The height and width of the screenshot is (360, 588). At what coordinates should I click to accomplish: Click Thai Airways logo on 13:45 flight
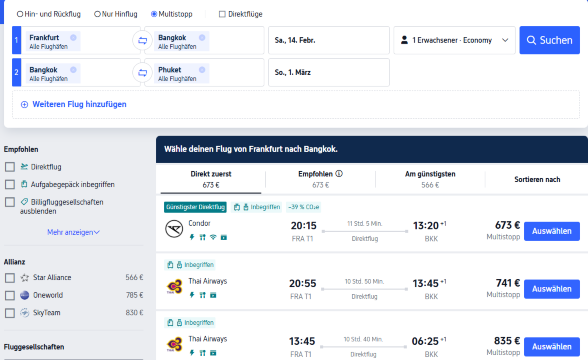[x=174, y=345]
